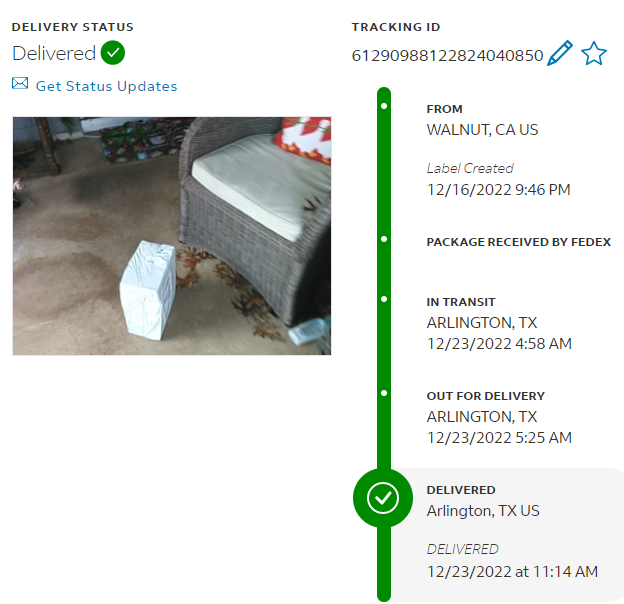Click the Label Created date text

tap(498, 190)
